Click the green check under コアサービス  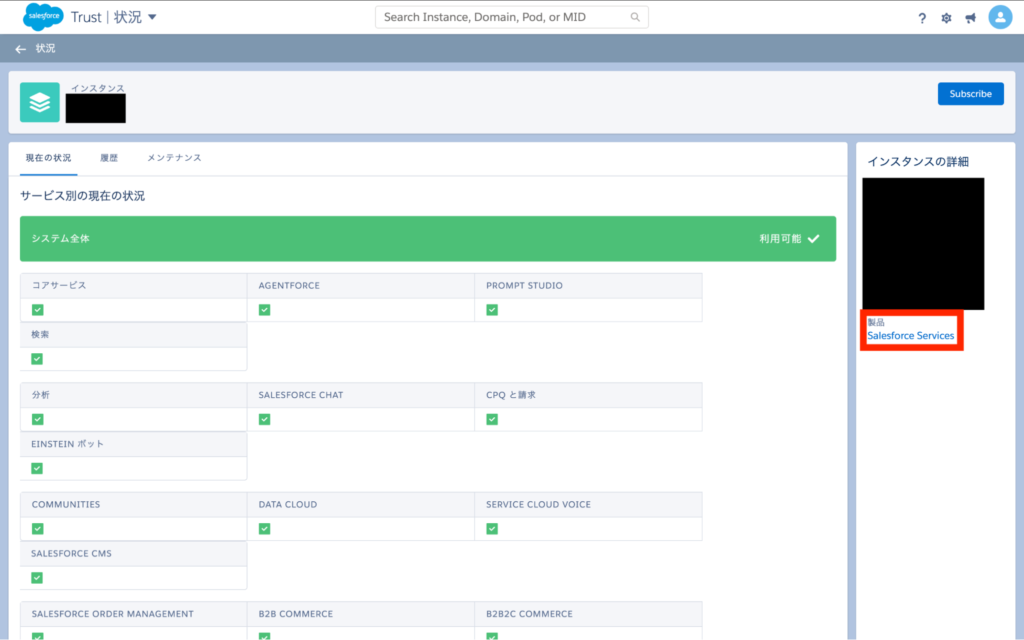pos(38,310)
